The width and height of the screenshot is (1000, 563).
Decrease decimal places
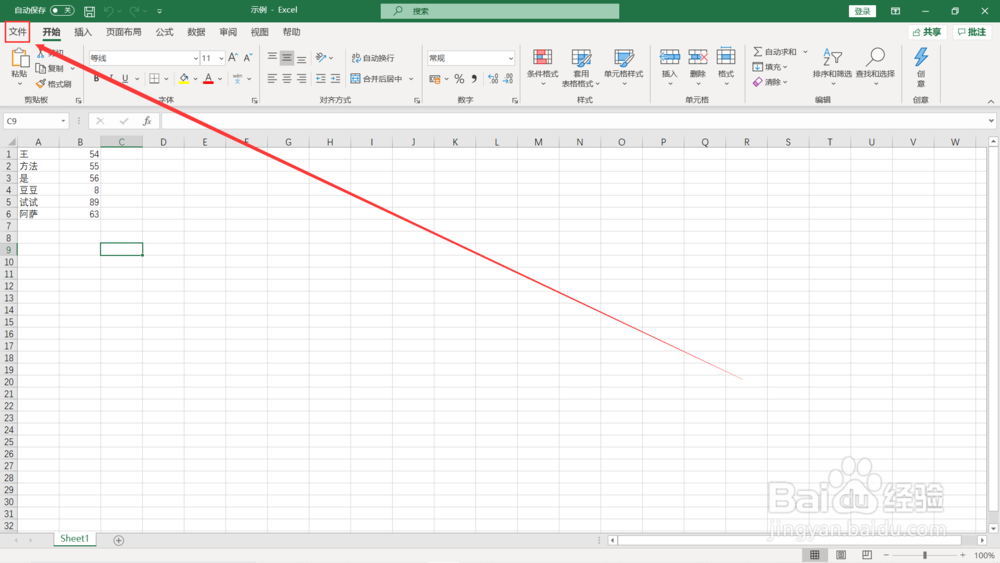tap(508, 79)
